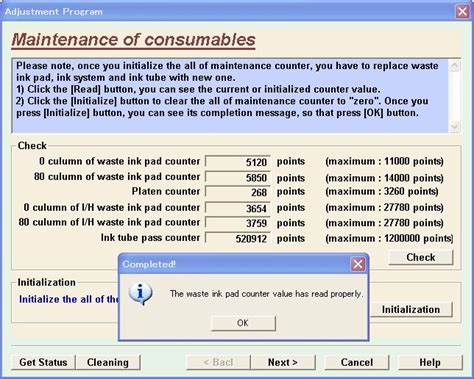474x379 pixels.
Task: Click OK in the Completed dialog
Action: coord(243,323)
